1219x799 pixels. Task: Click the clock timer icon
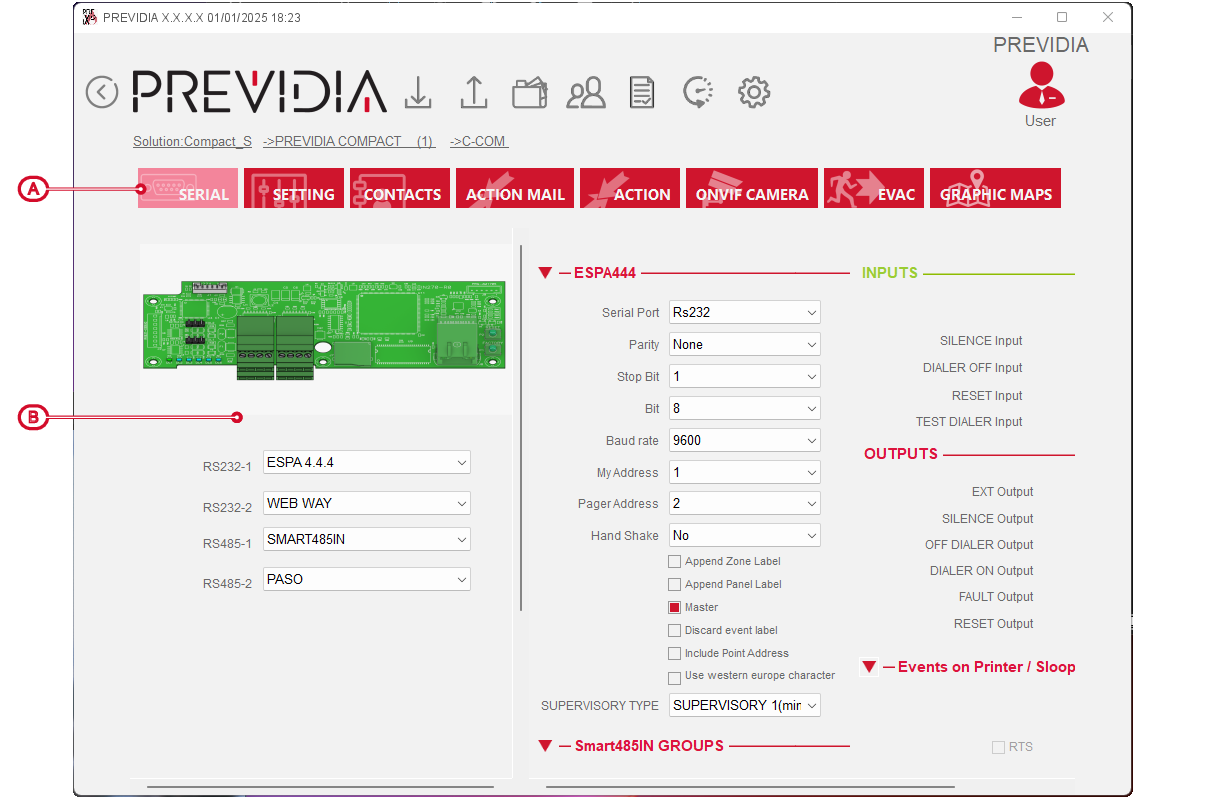tap(697, 92)
